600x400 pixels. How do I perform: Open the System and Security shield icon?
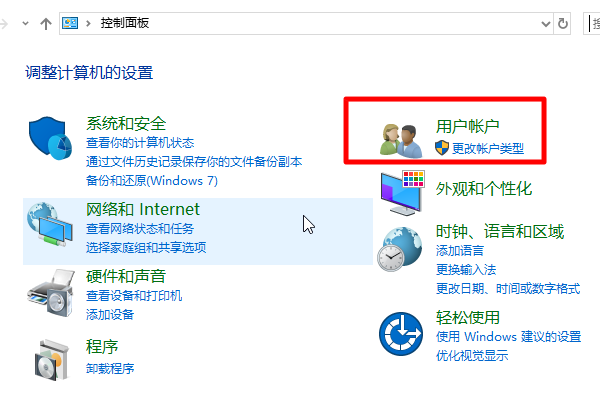tap(50, 138)
